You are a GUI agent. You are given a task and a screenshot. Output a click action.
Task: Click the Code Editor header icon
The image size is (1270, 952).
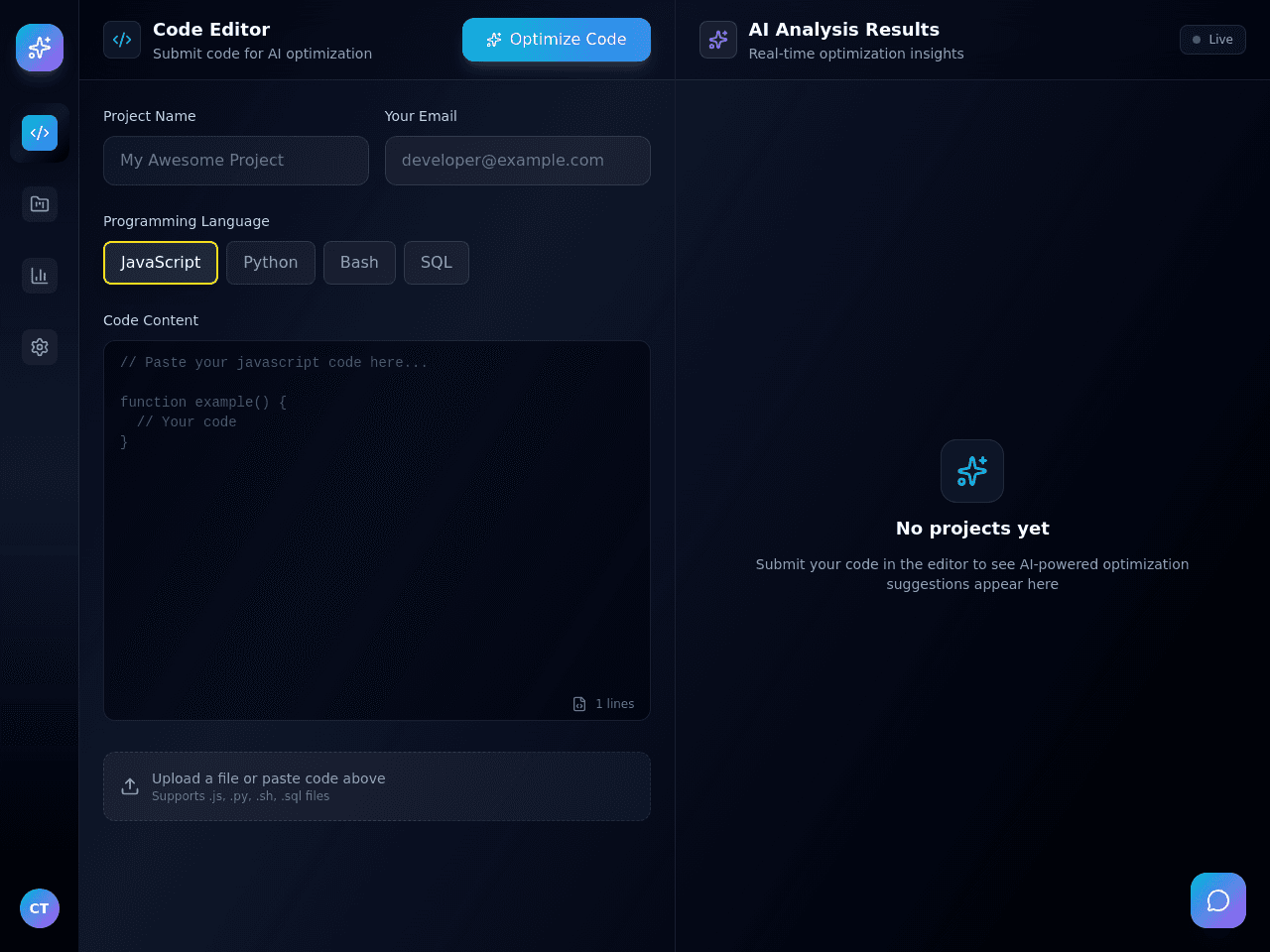[122, 40]
